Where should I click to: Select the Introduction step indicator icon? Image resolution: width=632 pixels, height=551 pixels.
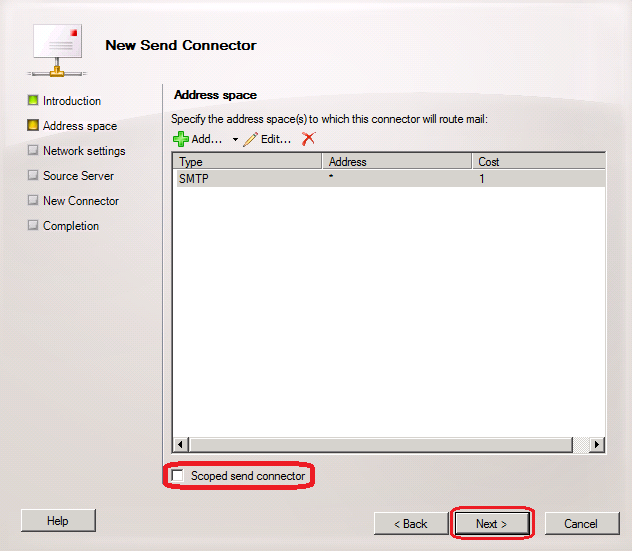click(x=33, y=101)
